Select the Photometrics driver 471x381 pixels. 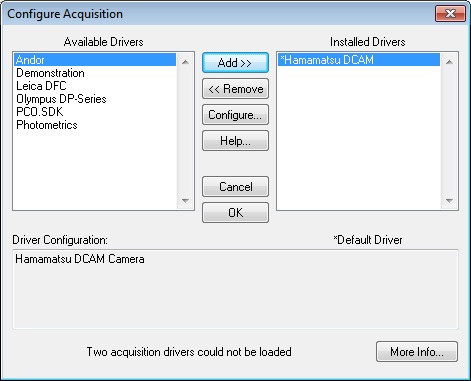pos(95,125)
